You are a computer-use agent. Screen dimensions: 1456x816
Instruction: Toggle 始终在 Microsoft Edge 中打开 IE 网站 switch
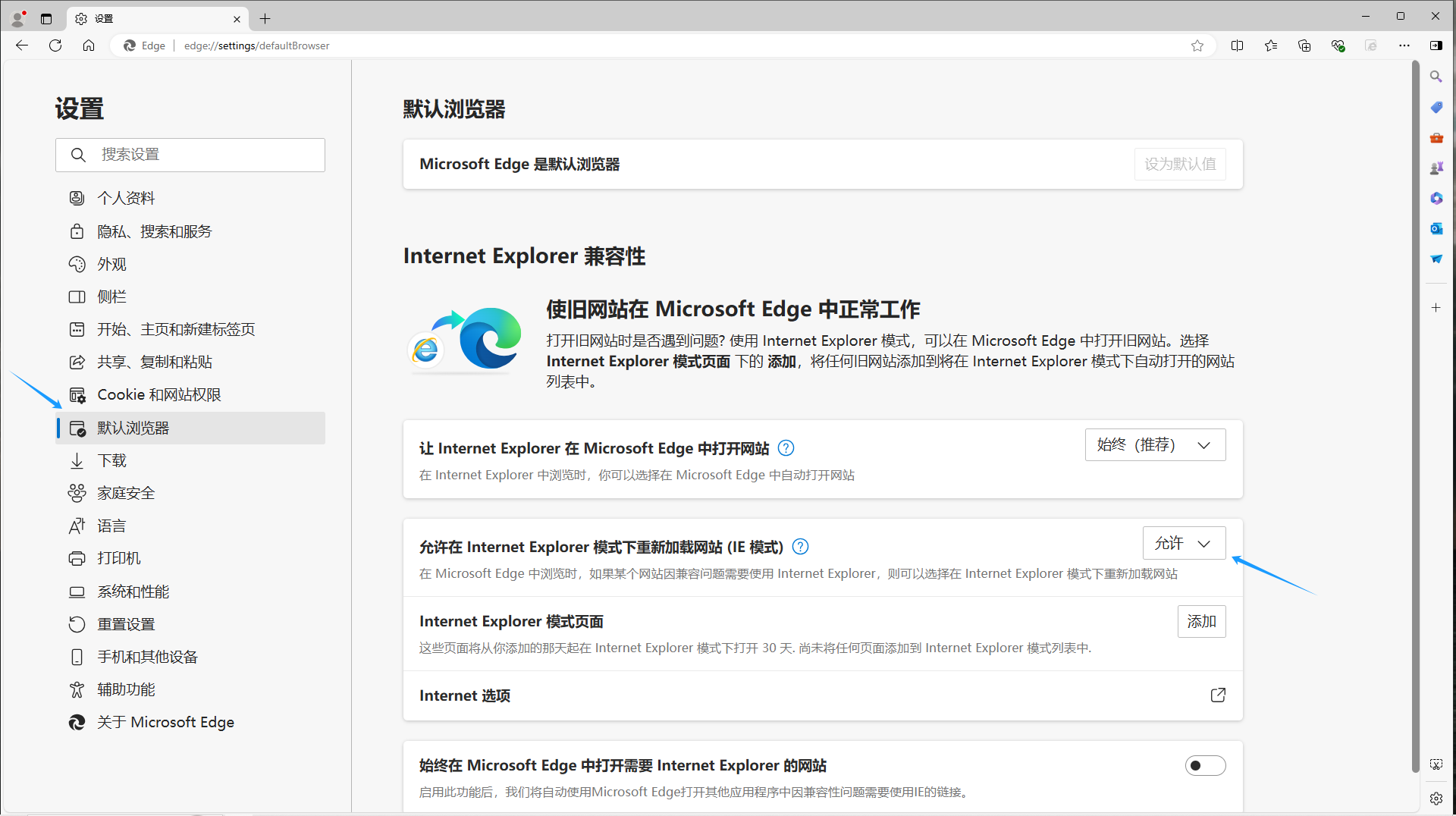1205,766
